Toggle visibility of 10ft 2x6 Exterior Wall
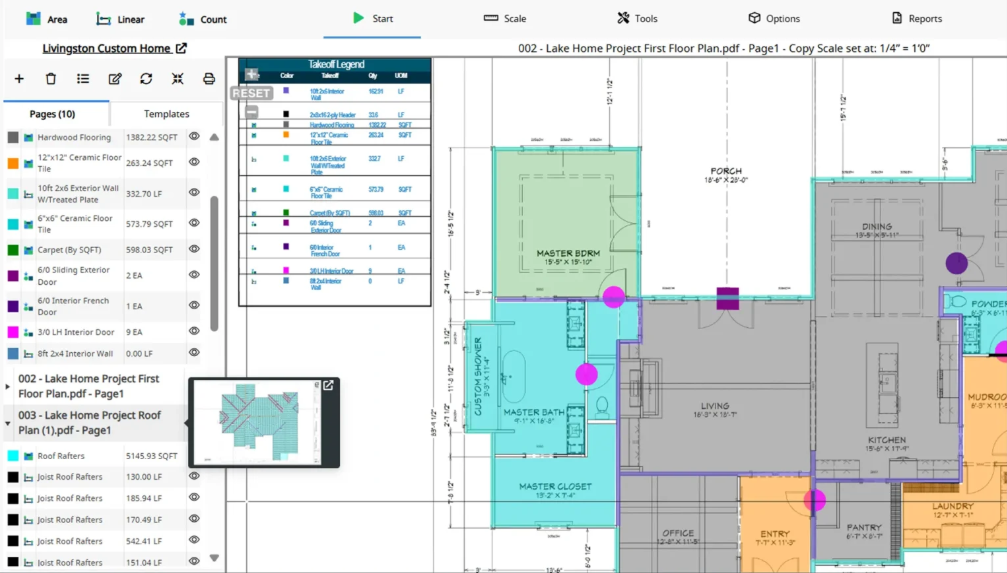This screenshot has width=1007, height=573. (194, 192)
